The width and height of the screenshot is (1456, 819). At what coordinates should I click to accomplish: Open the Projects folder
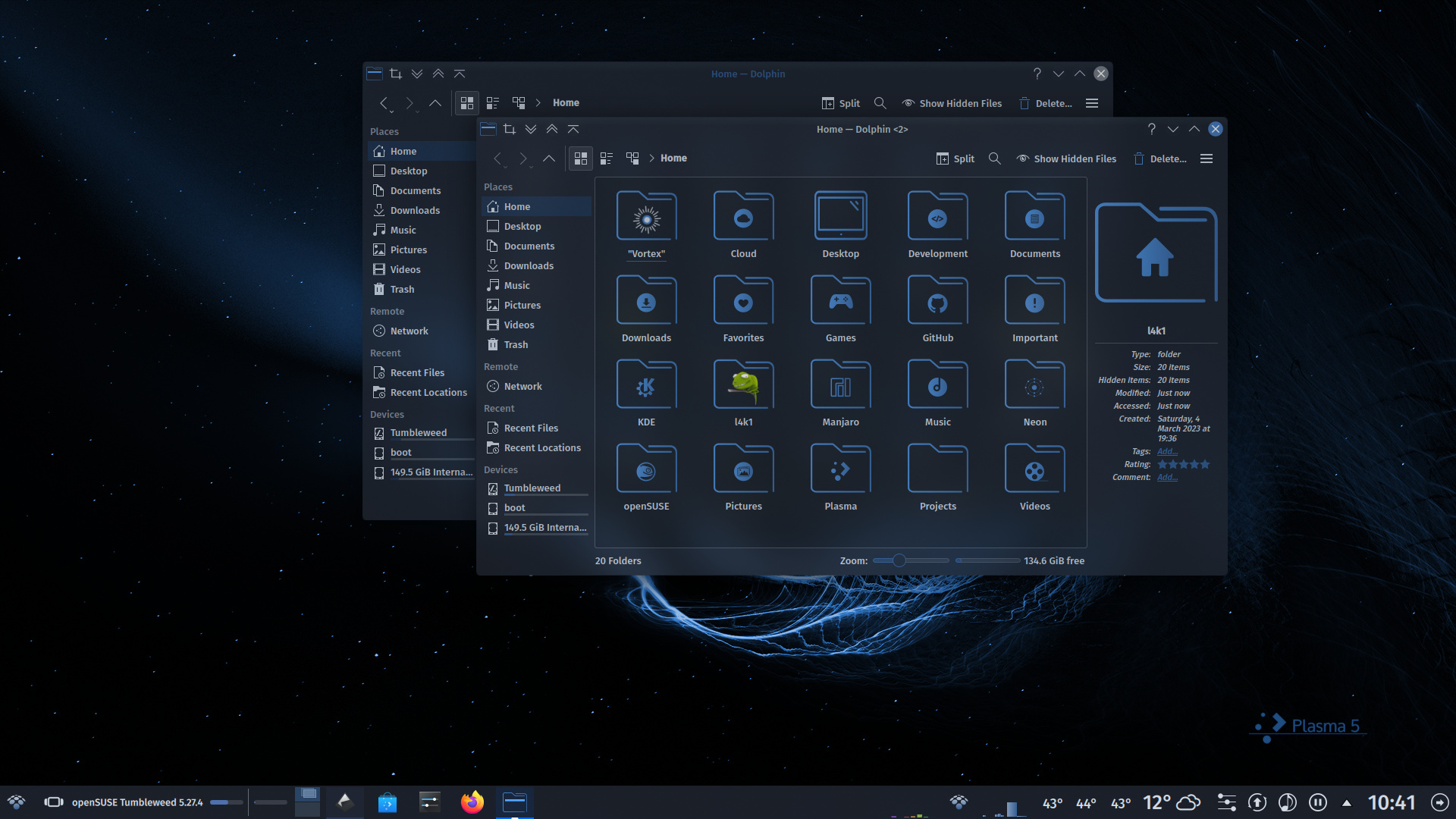click(x=937, y=478)
